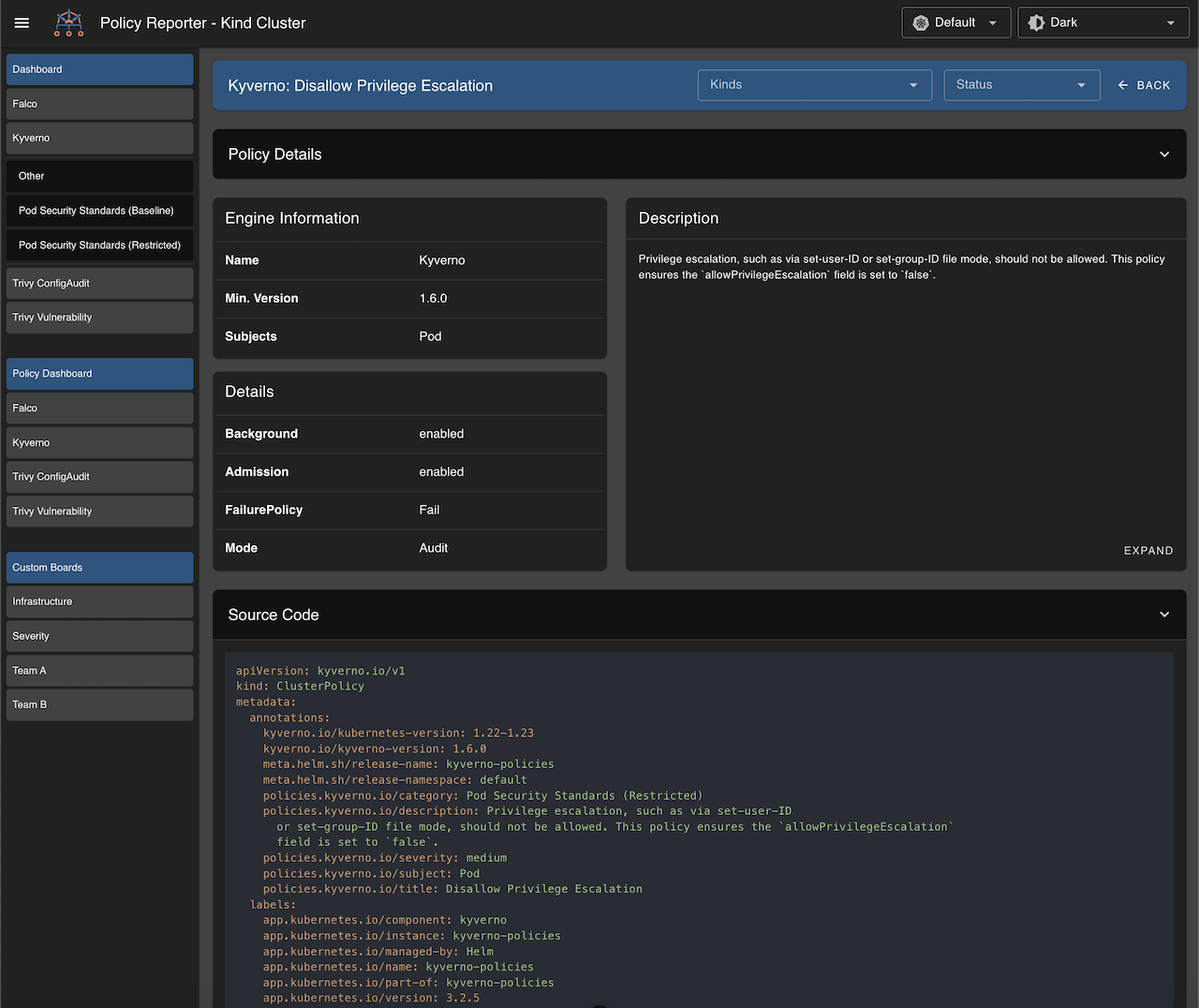Screen dimensions: 1199x1008
Task: Open Trivy ConfigAudit under Dashboard
Action: click(x=100, y=283)
